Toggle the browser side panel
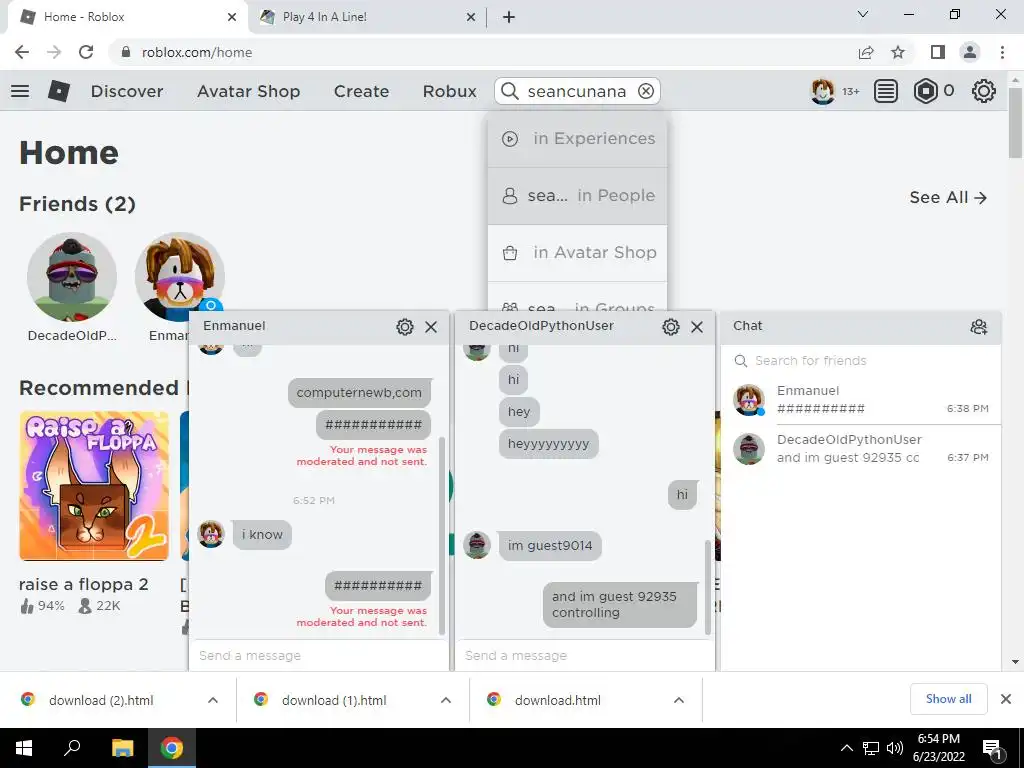This screenshot has width=1024, height=768. click(x=938, y=52)
